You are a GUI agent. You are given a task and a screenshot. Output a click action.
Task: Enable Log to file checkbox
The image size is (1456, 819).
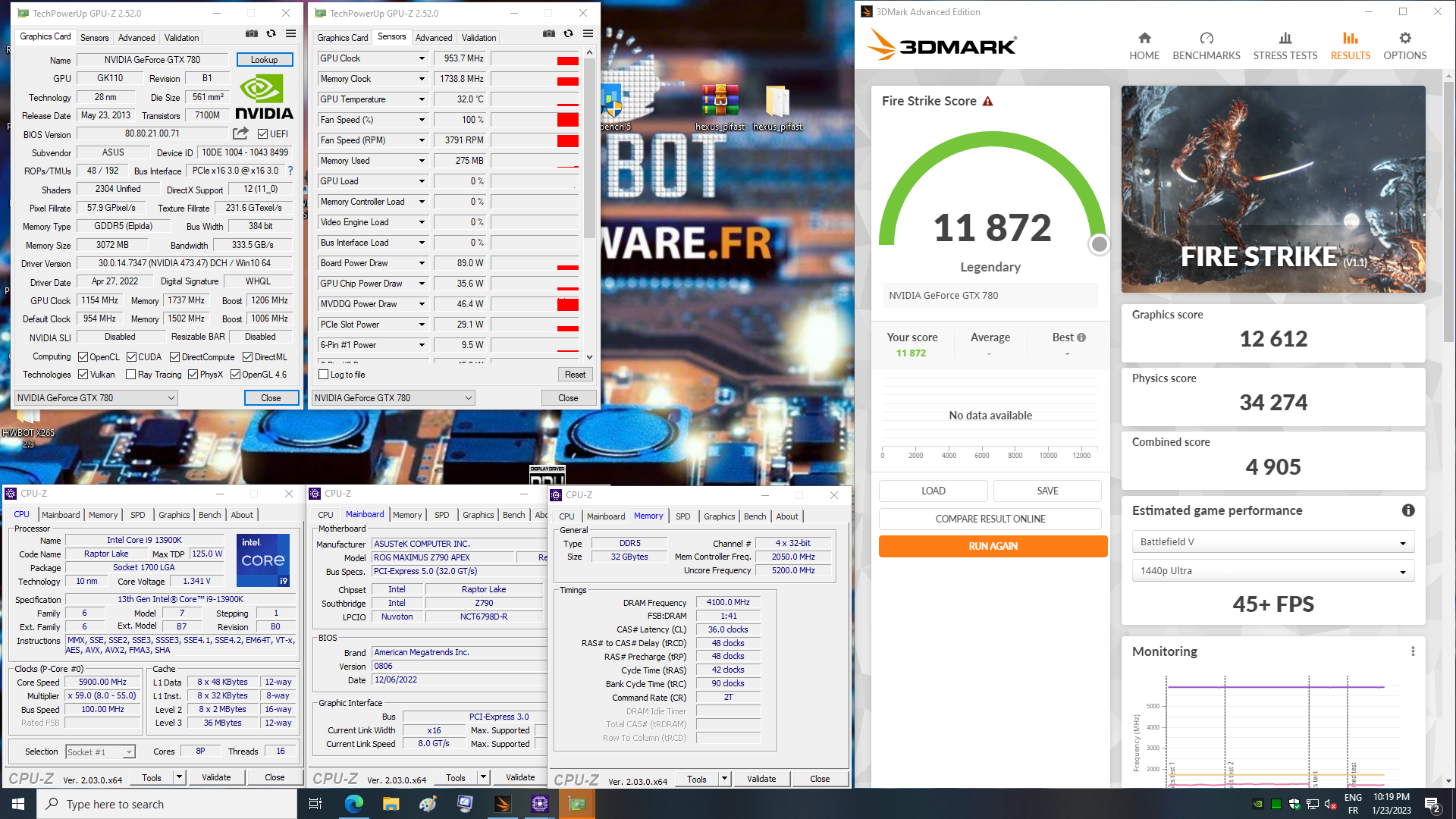(324, 375)
